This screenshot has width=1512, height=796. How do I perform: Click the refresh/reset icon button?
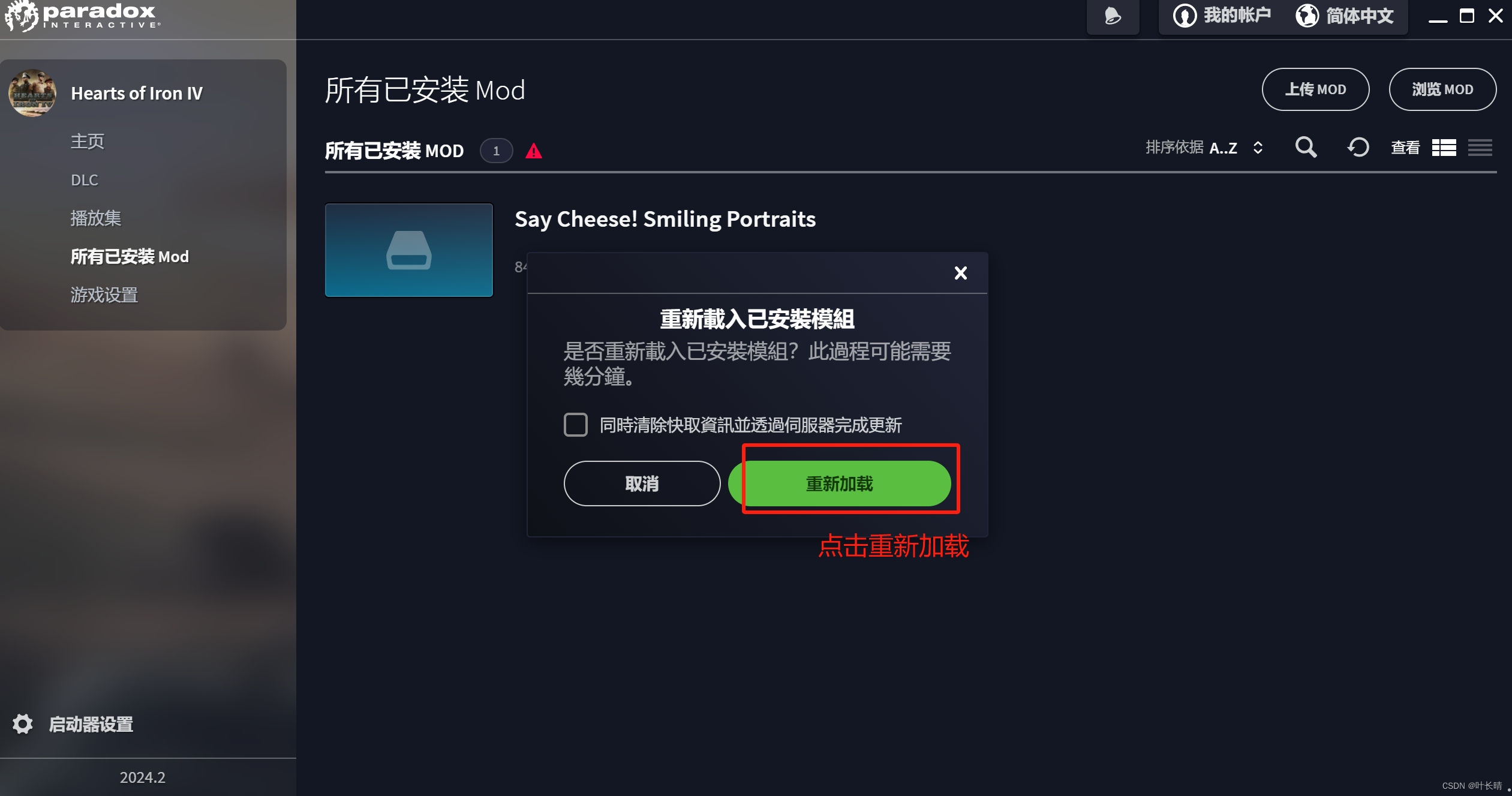pos(1357,149)
